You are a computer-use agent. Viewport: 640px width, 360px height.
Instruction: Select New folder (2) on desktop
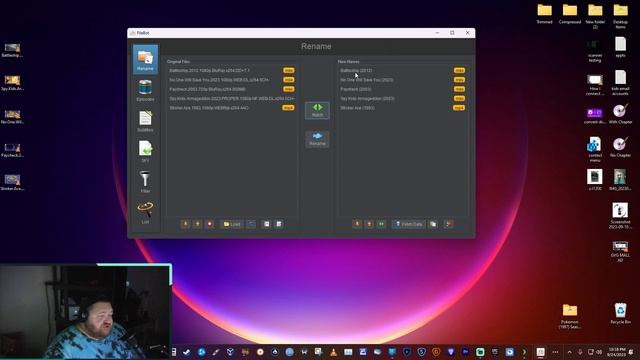click(595, 16)
